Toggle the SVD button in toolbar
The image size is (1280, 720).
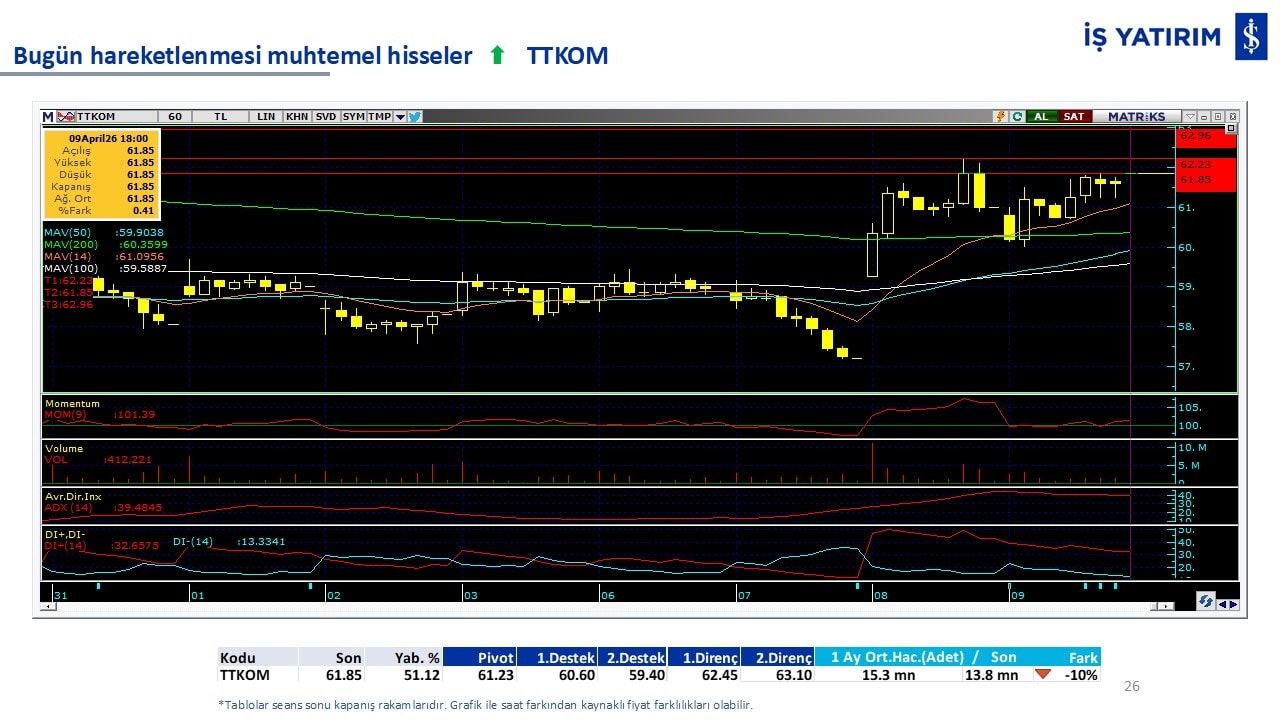pyautogui.click(x=326, y=117)
